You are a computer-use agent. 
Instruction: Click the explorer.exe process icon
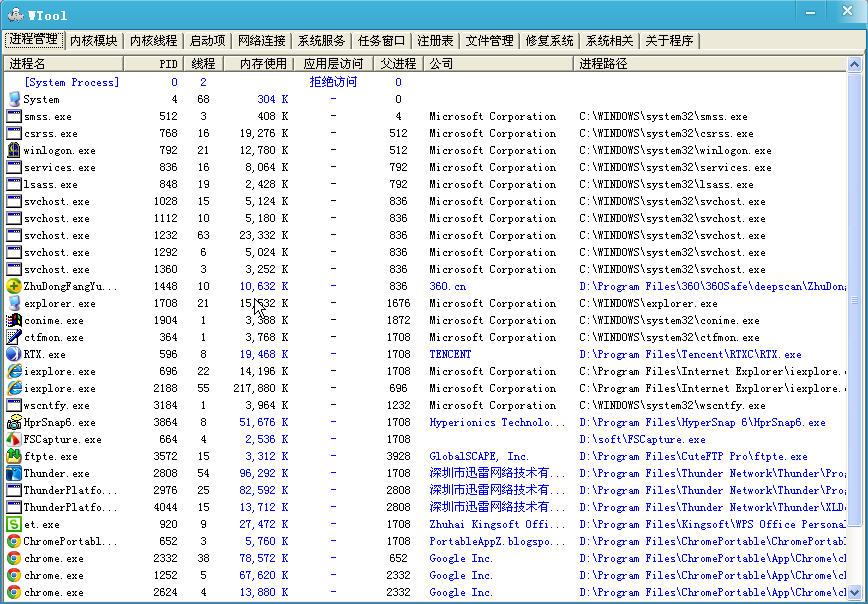pos(14,303)
